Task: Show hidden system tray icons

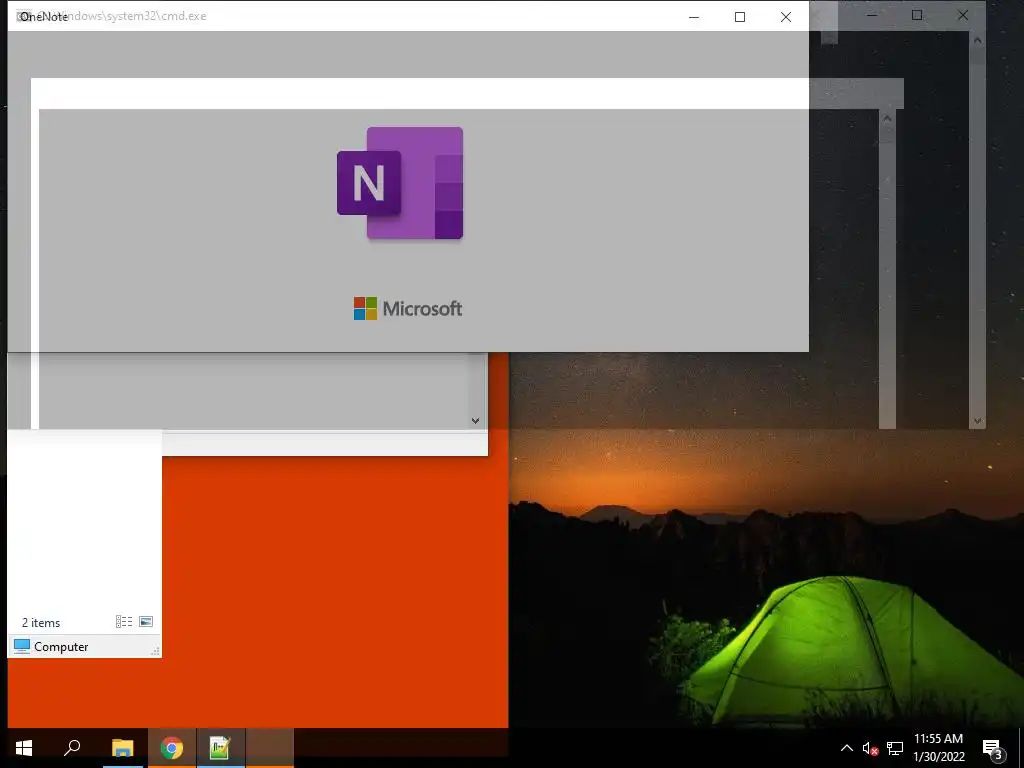Action: pos(846,748)
